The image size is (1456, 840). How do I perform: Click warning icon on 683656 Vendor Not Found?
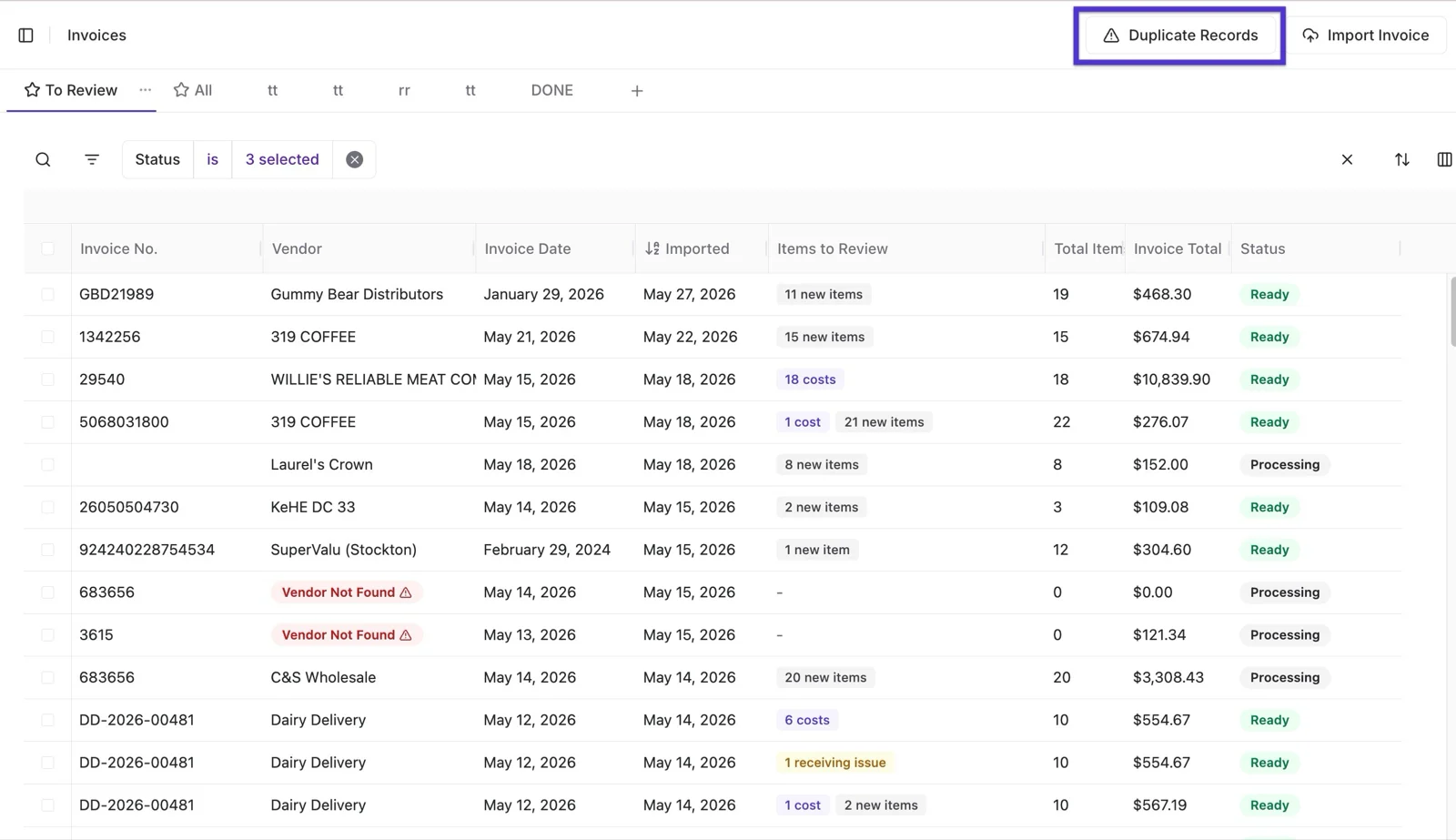[x=406, y=592]
